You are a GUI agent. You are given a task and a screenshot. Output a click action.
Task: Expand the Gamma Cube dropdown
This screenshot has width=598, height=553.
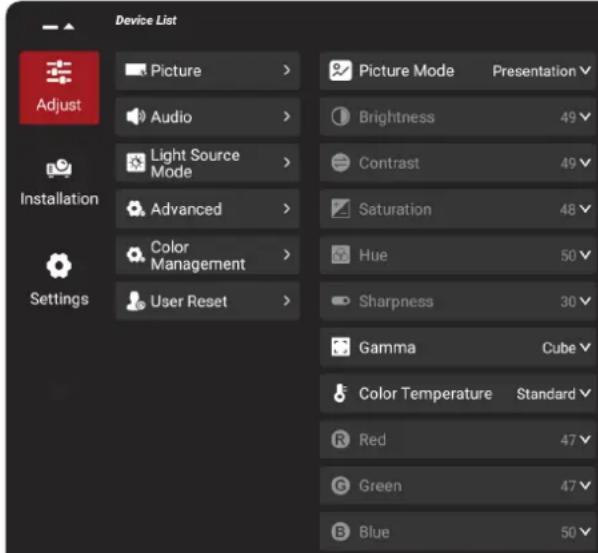coord(566,347)
